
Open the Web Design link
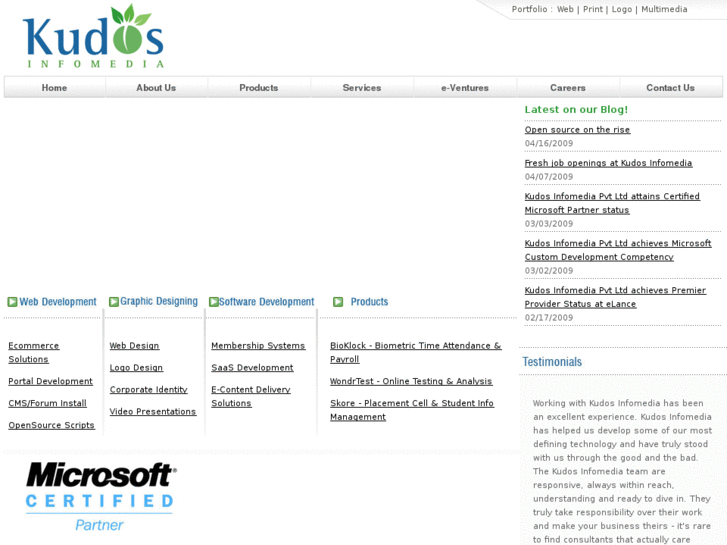click(134, 346)
